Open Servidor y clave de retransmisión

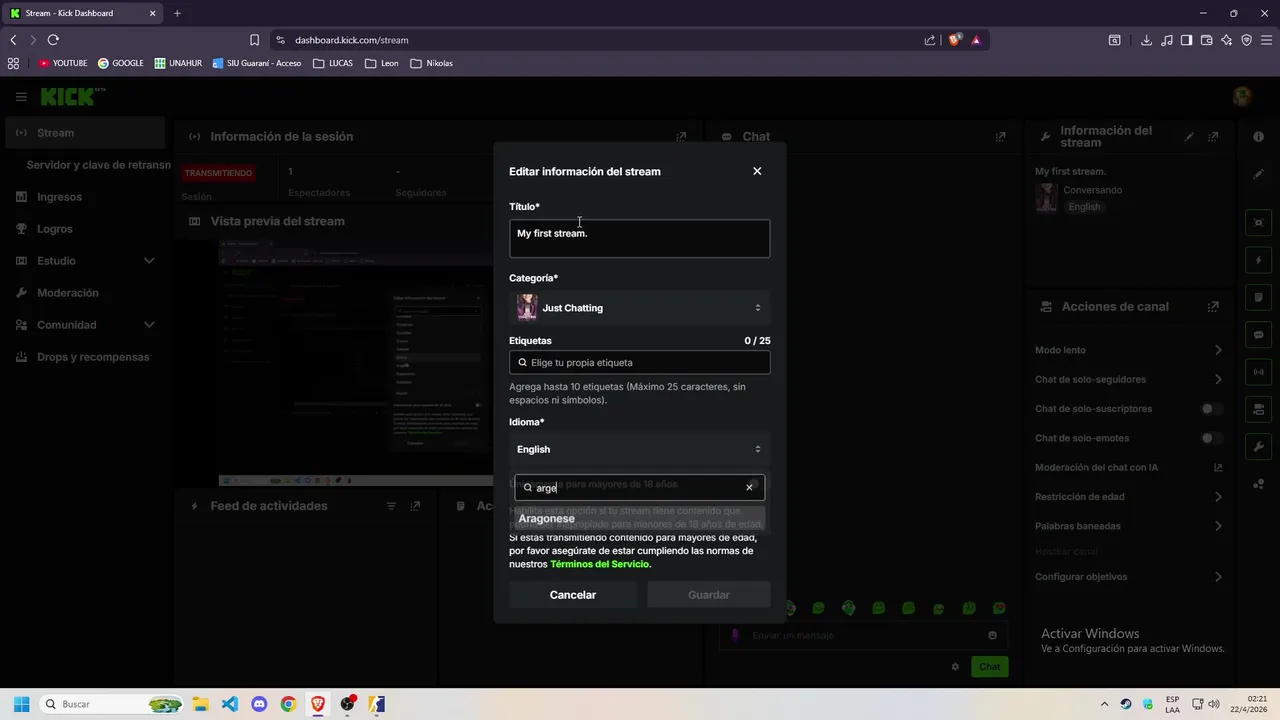click(98, 165)
